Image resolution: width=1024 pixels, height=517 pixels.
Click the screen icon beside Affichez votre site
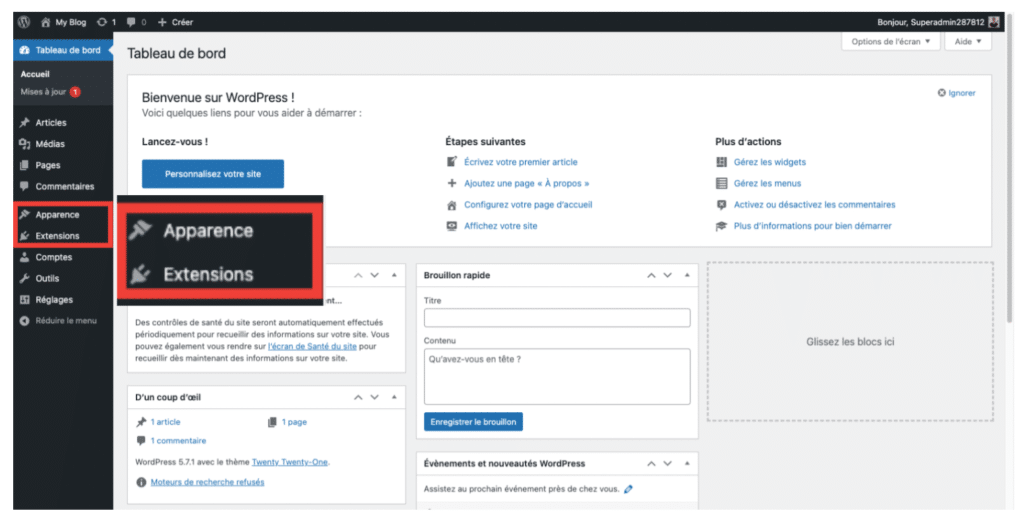[451, 226]
